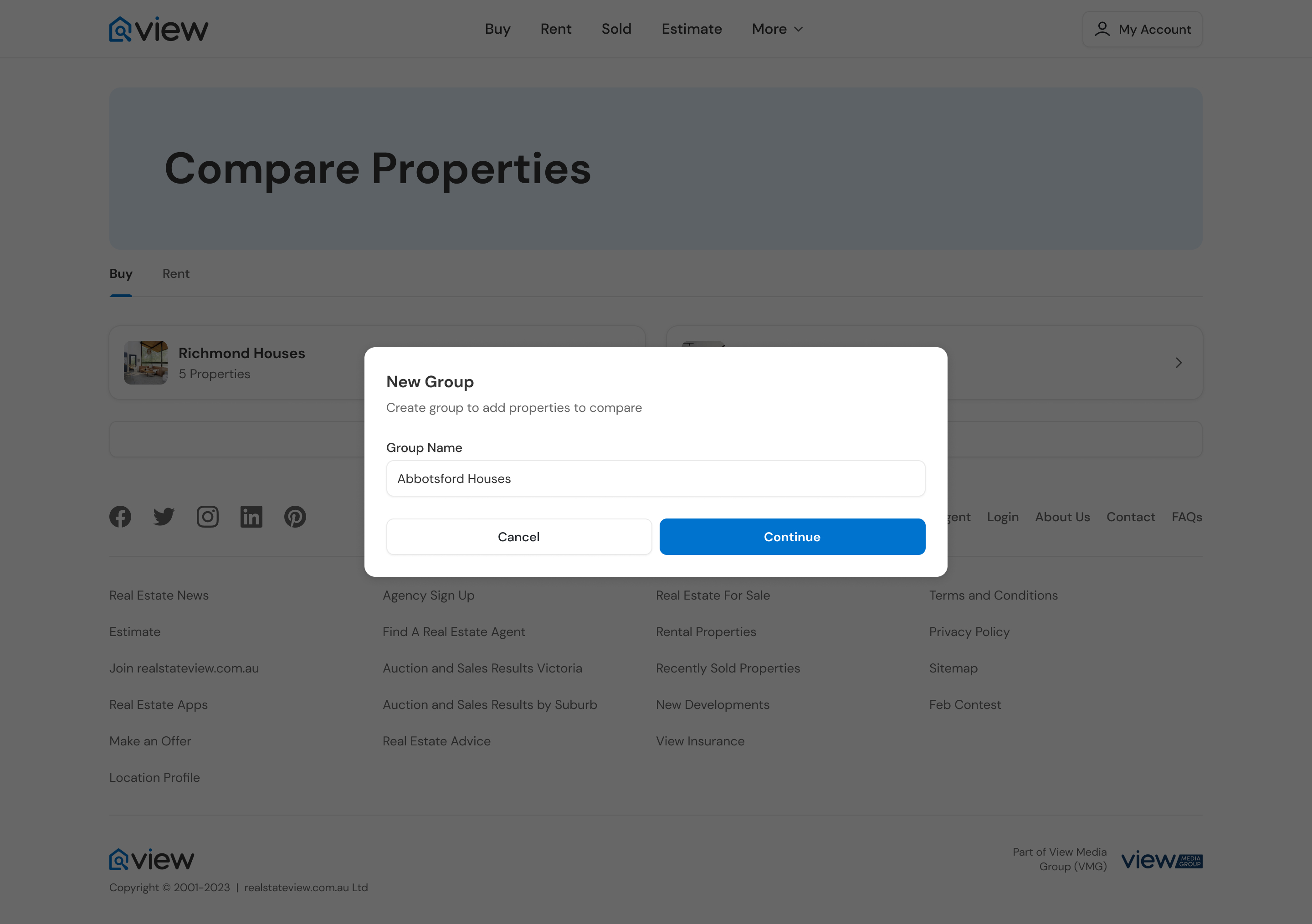Switch to the Rent tab

175,274
